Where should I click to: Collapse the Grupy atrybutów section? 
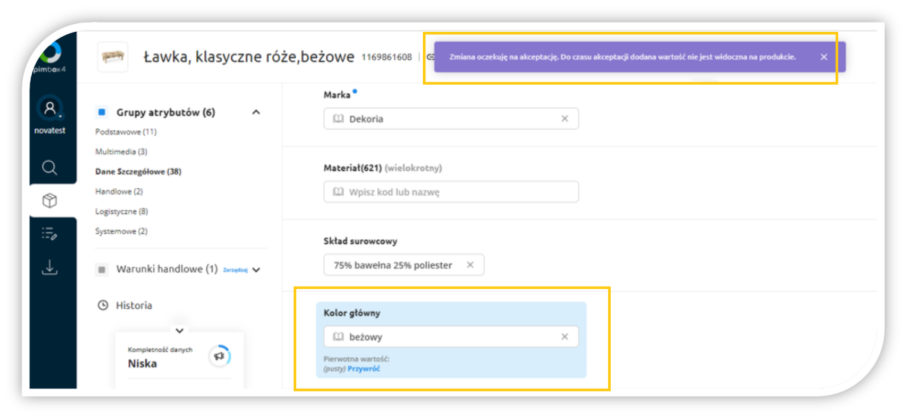256,113
